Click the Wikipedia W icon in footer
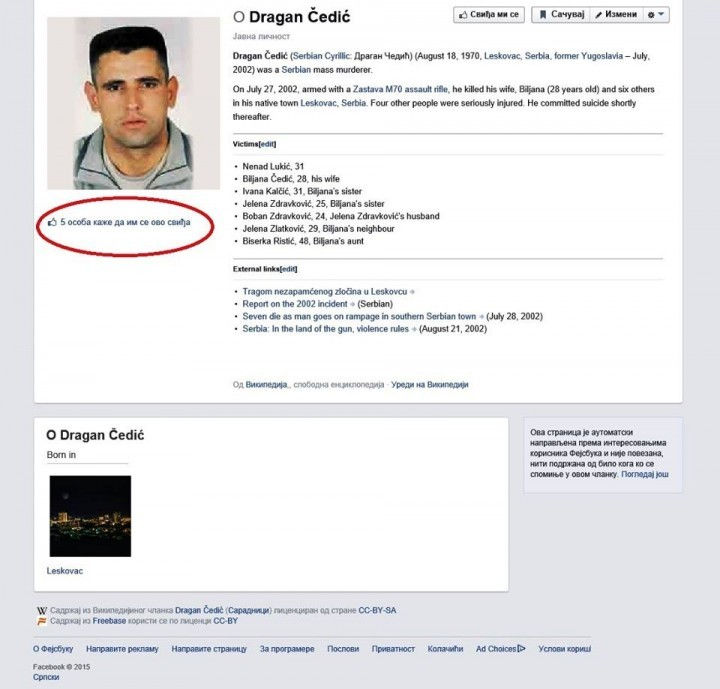 click(x=42, y=610)
